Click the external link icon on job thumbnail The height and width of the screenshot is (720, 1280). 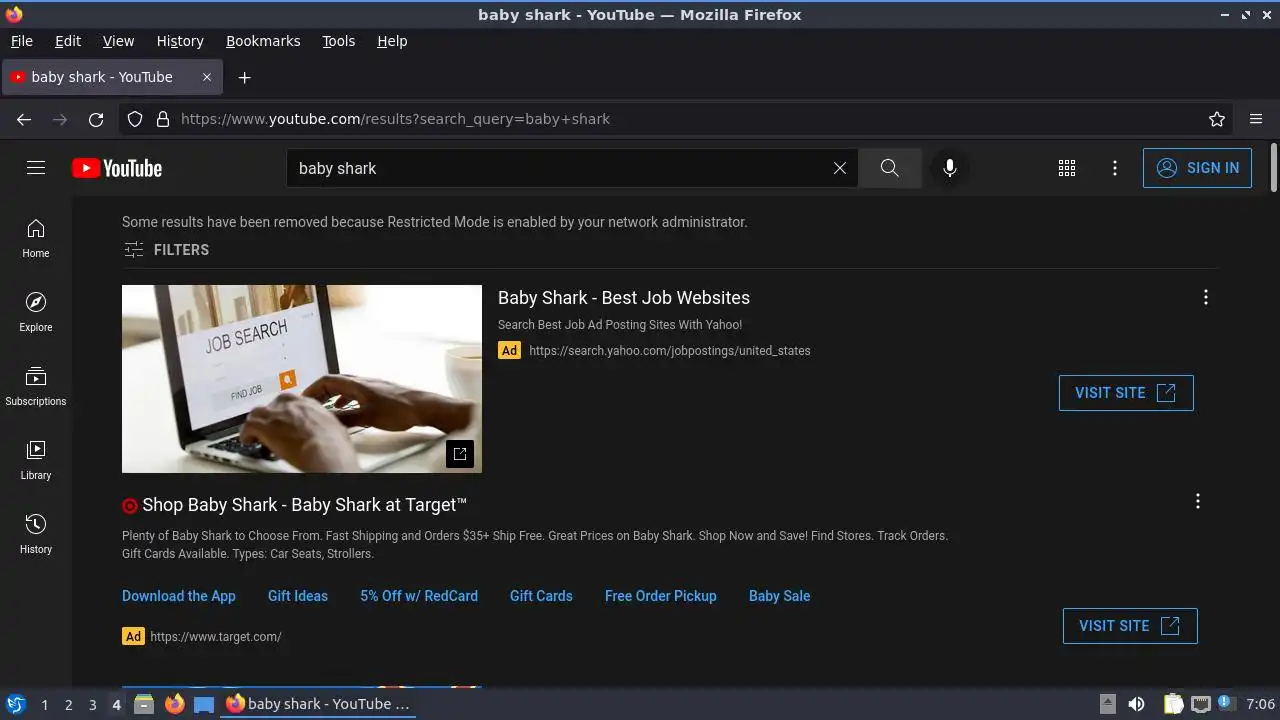[x=460, y=453]
